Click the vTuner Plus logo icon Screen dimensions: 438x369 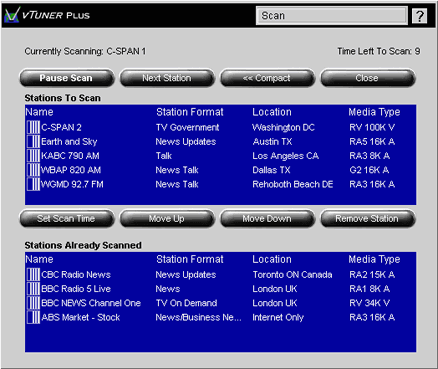pyautogui.click(x=12, y=15)
